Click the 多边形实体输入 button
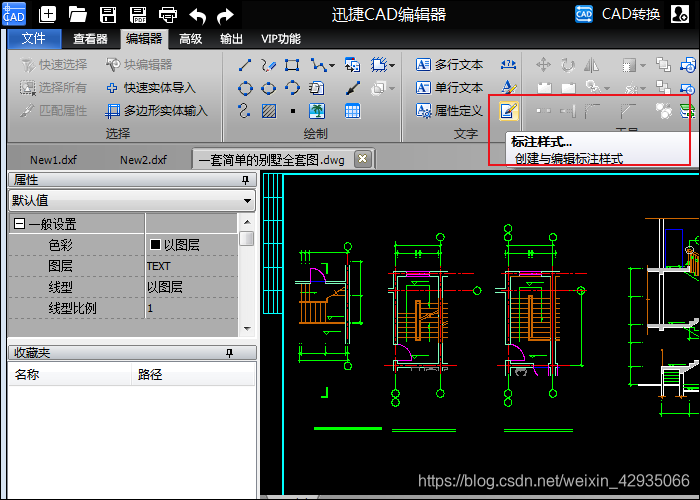The width and height of the screenshot is (700, 500). (157, 110)
